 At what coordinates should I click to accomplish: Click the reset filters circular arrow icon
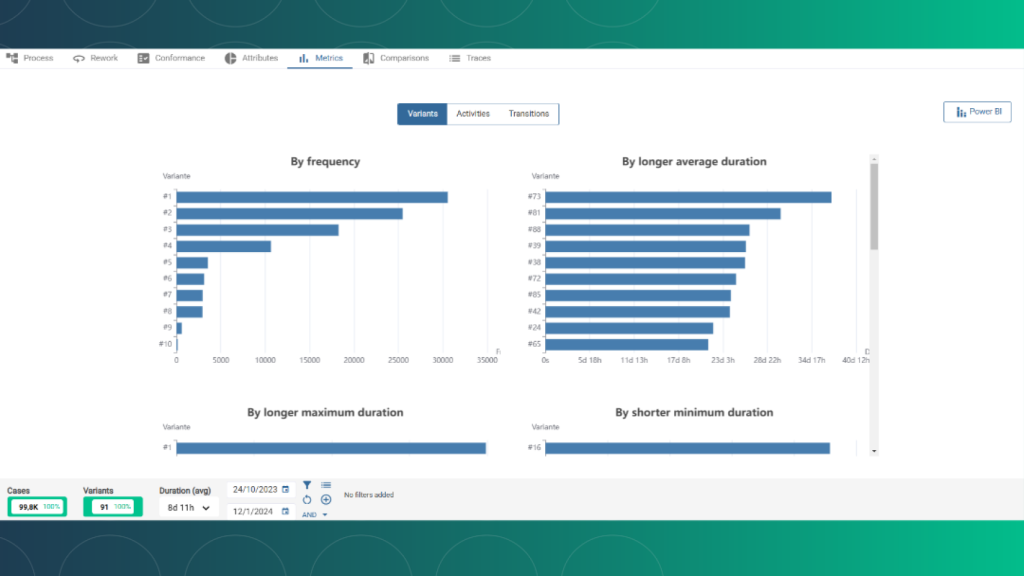pos(307,499)
